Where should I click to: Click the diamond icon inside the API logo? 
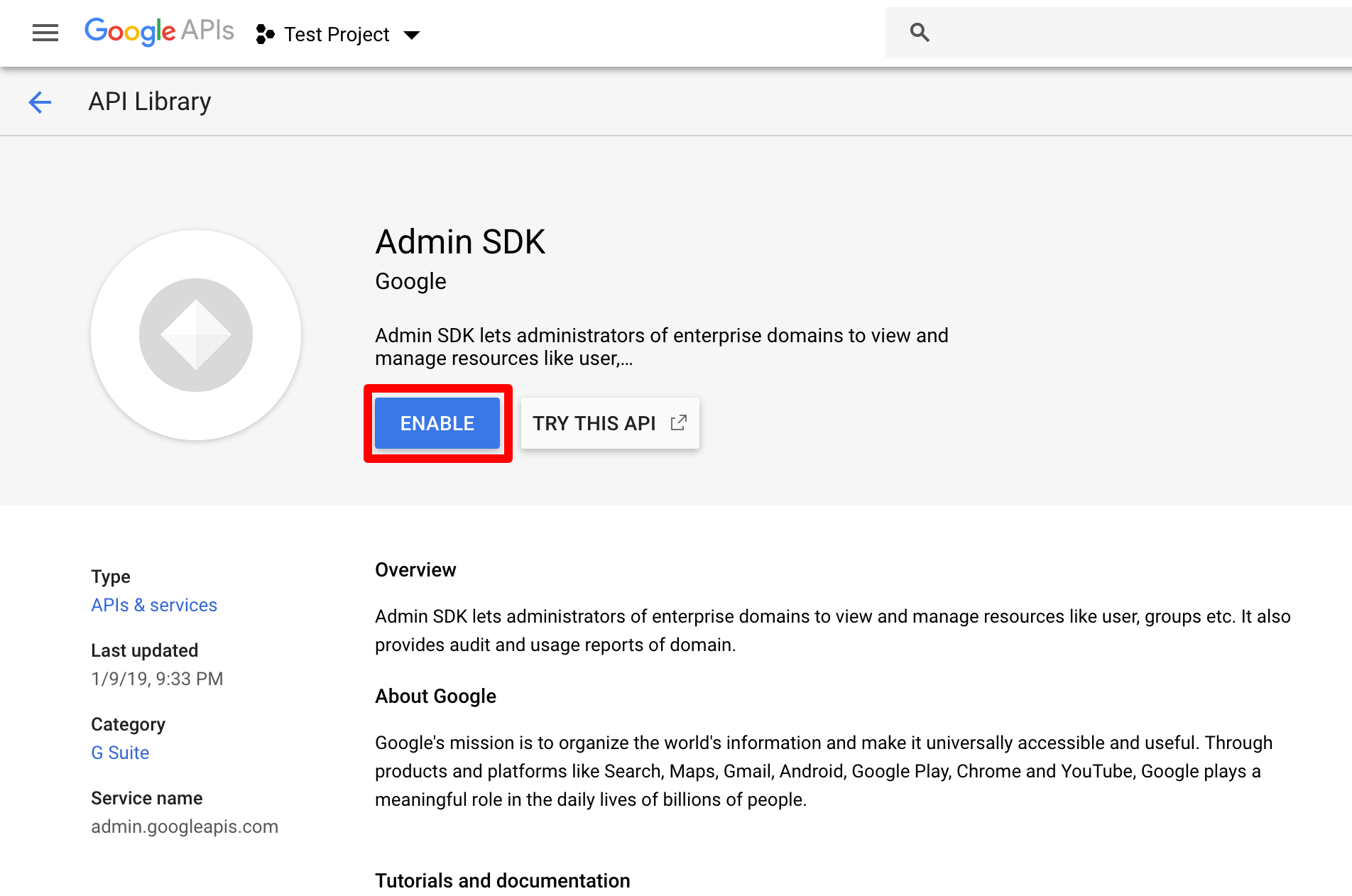196,335
